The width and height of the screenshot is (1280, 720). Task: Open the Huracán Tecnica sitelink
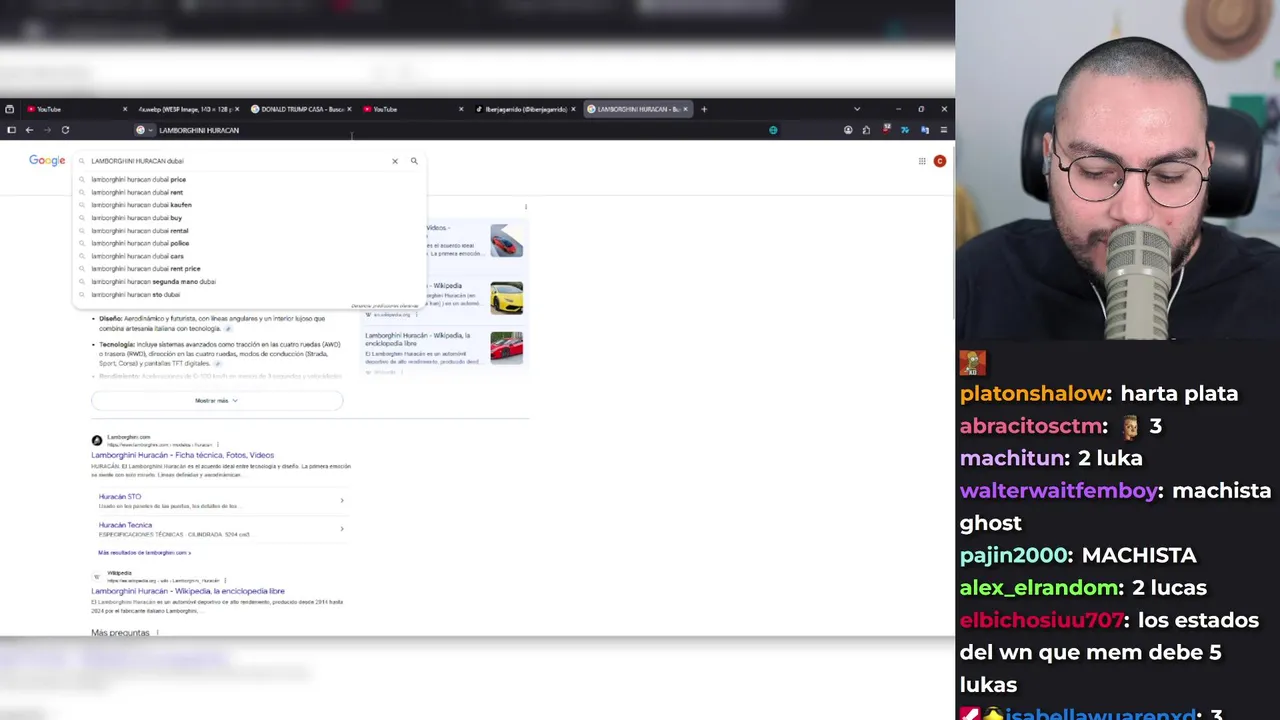click(125, 525)
